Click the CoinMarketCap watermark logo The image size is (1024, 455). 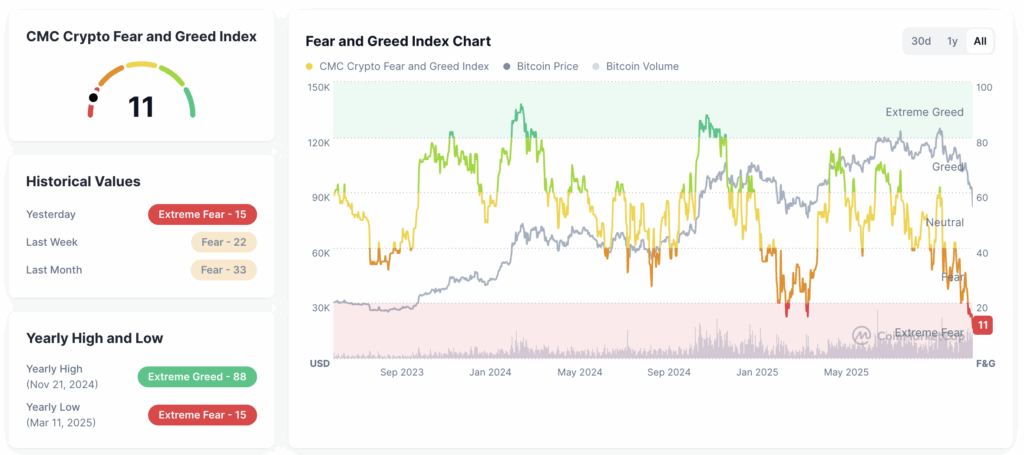tap(861, 335)
